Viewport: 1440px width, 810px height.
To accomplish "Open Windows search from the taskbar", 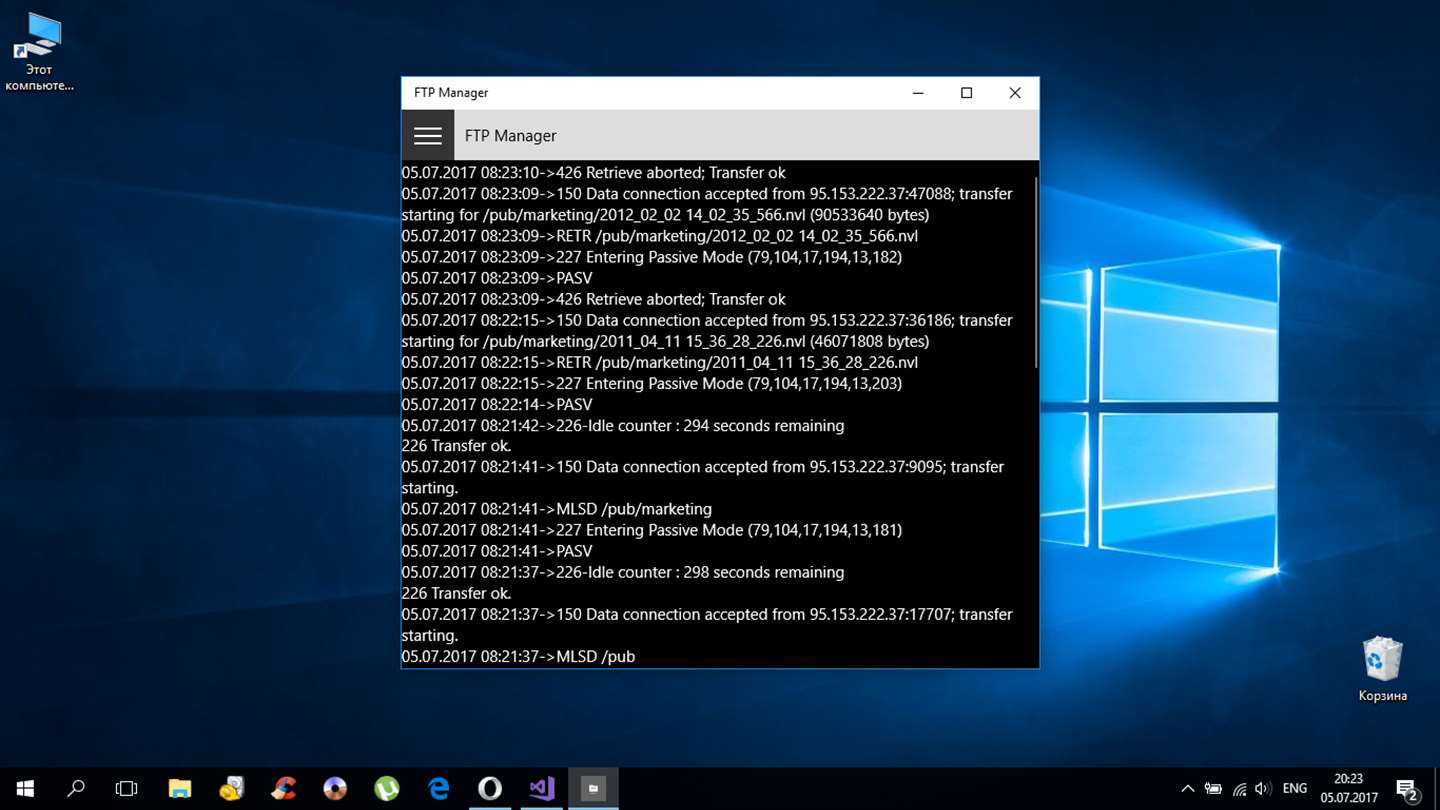I will tap(75, 789).
